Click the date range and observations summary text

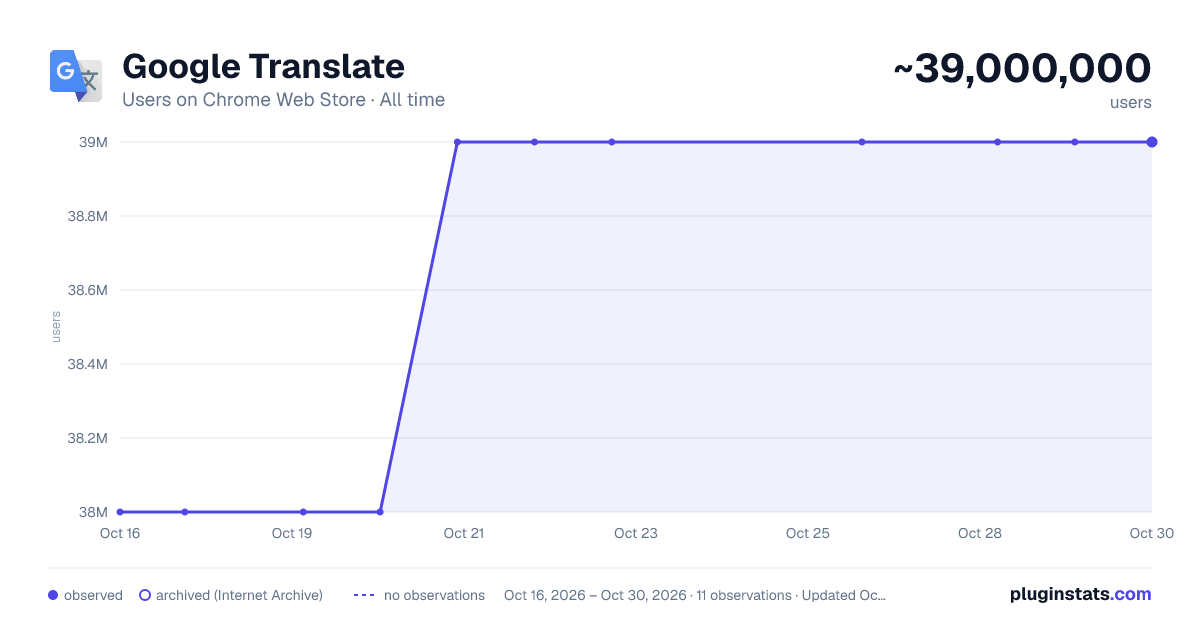(695, 595)
